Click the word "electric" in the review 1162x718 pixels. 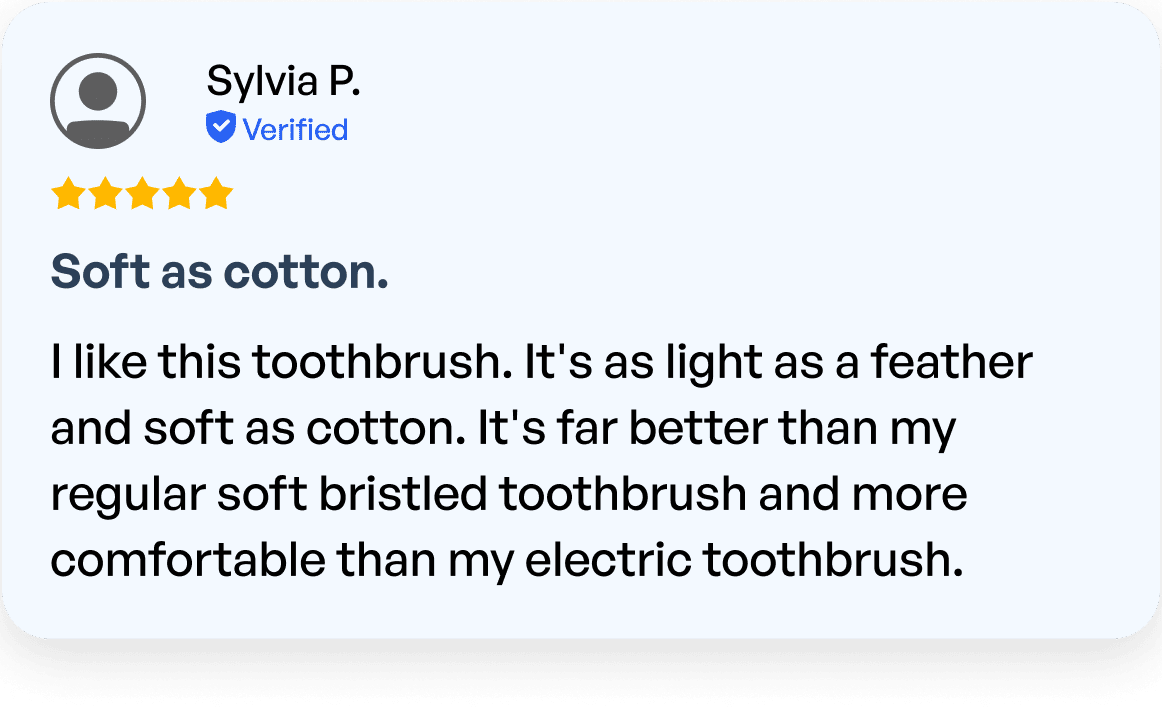(608, 560)
